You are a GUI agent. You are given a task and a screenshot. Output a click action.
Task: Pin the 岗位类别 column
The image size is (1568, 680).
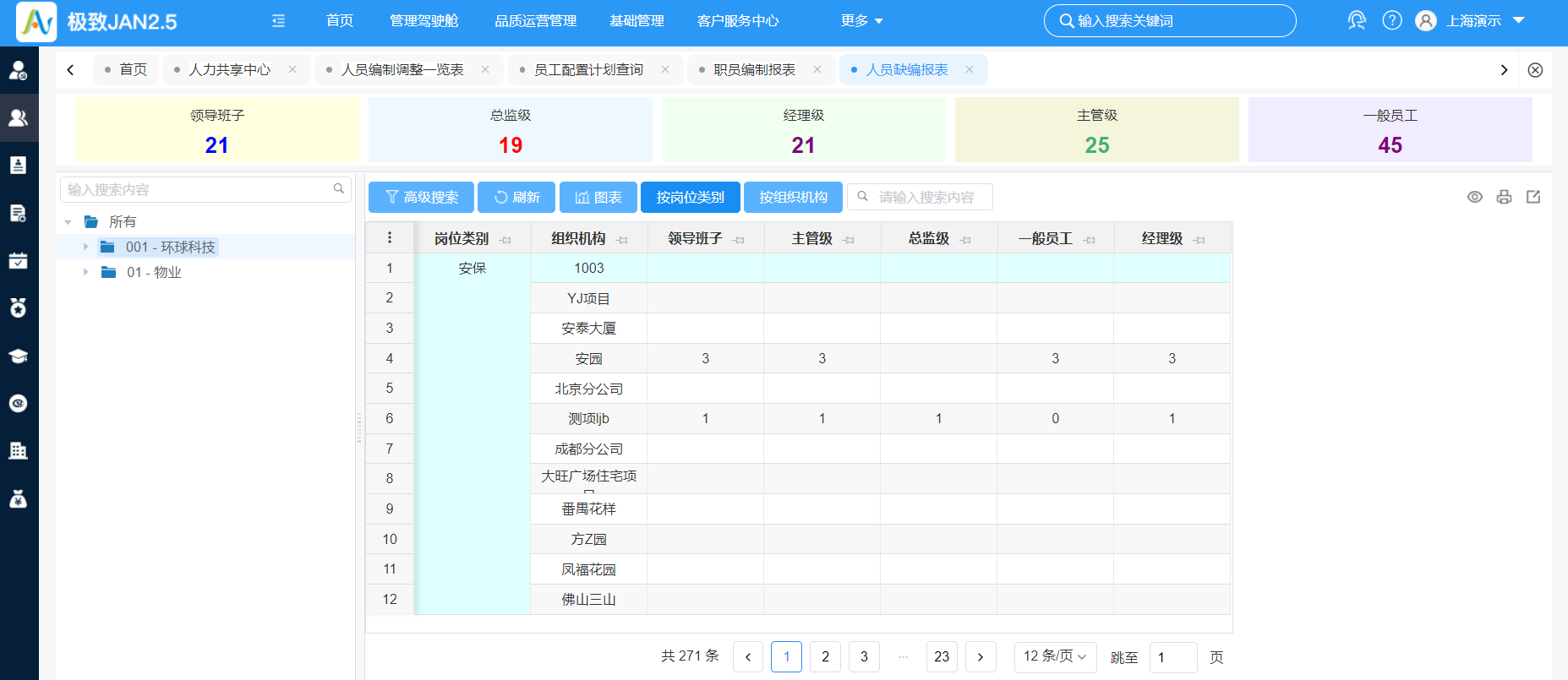pyautogui.click(x=505, y=240)
